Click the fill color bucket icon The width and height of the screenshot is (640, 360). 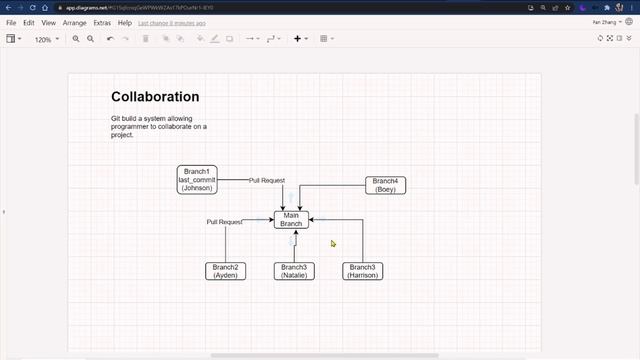[200, 39]
